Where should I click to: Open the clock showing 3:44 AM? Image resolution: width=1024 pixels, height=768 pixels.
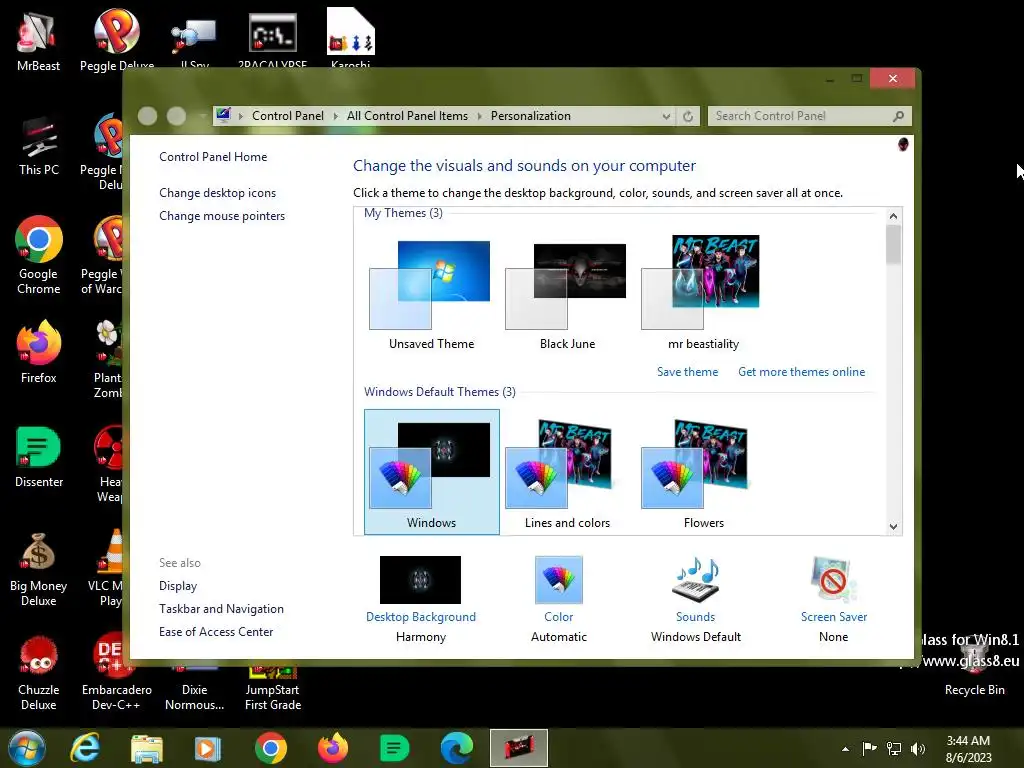click(968, 749)
